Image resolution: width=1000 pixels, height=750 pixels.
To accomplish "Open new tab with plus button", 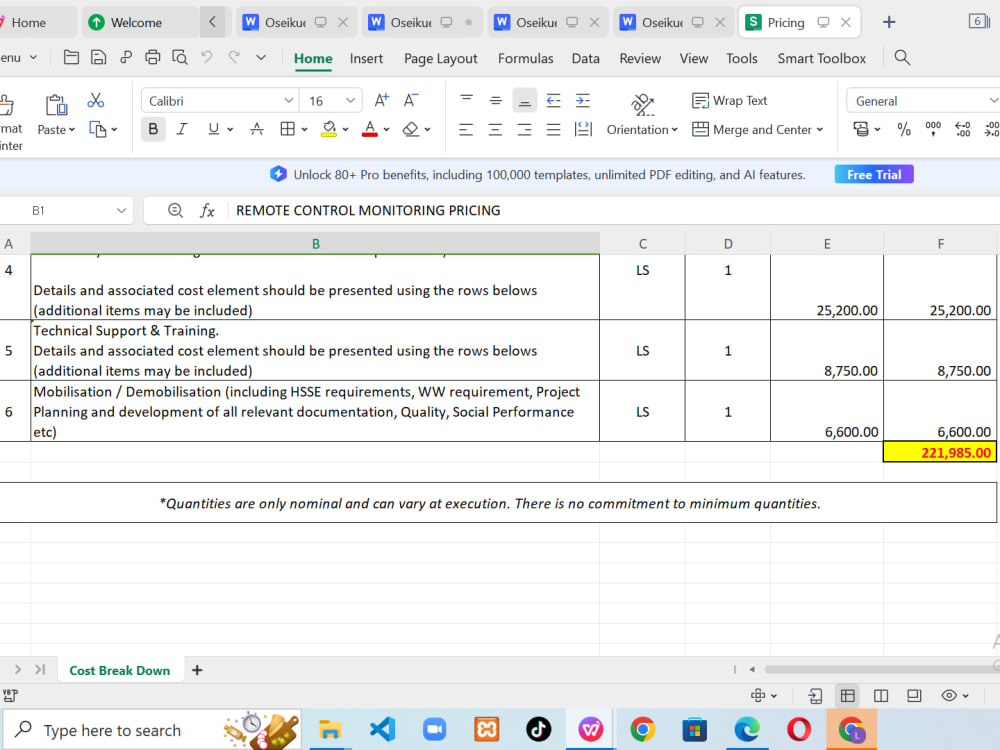I will click(x=888, y=22).
